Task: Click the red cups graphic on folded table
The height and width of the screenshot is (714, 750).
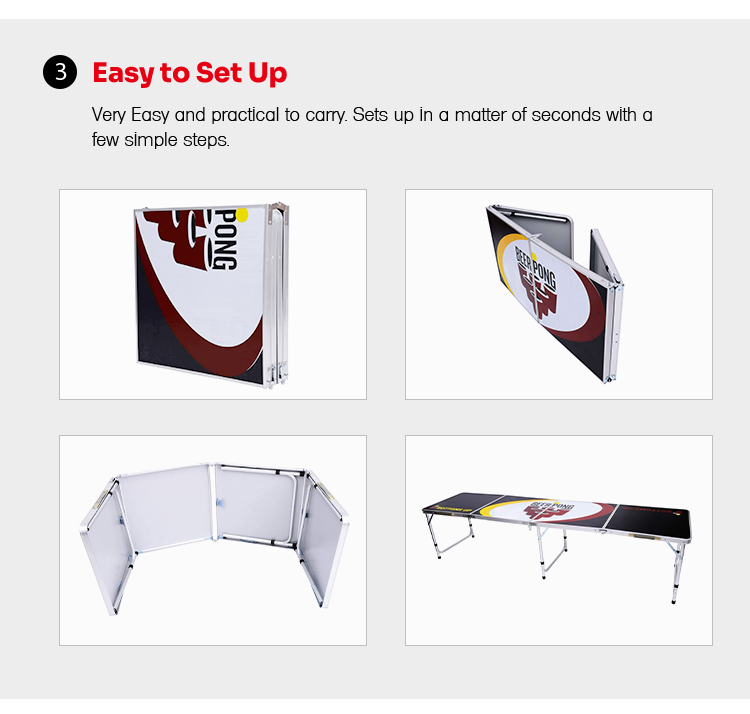Action: point(177,236)
